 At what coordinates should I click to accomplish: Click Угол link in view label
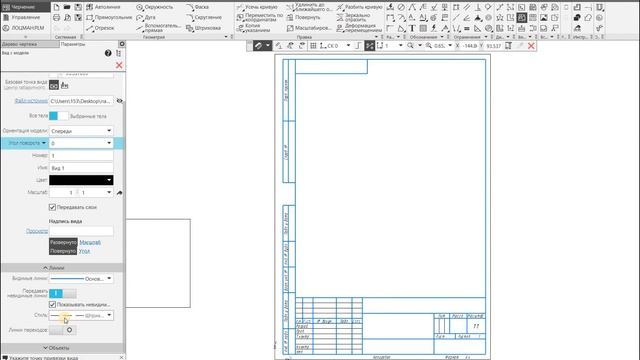point(84,251)
